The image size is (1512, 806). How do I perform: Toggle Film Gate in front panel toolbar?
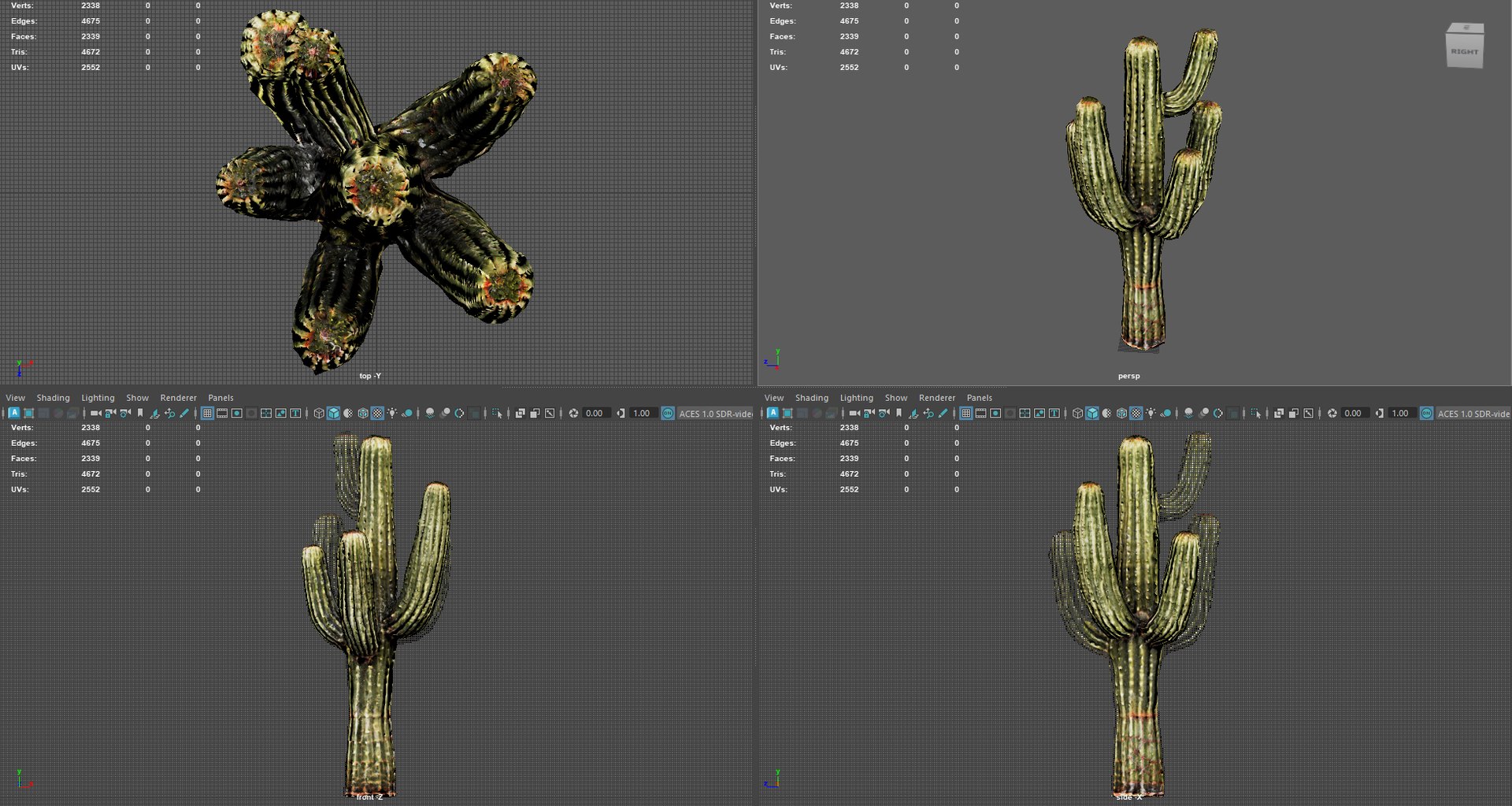[222, 413]
